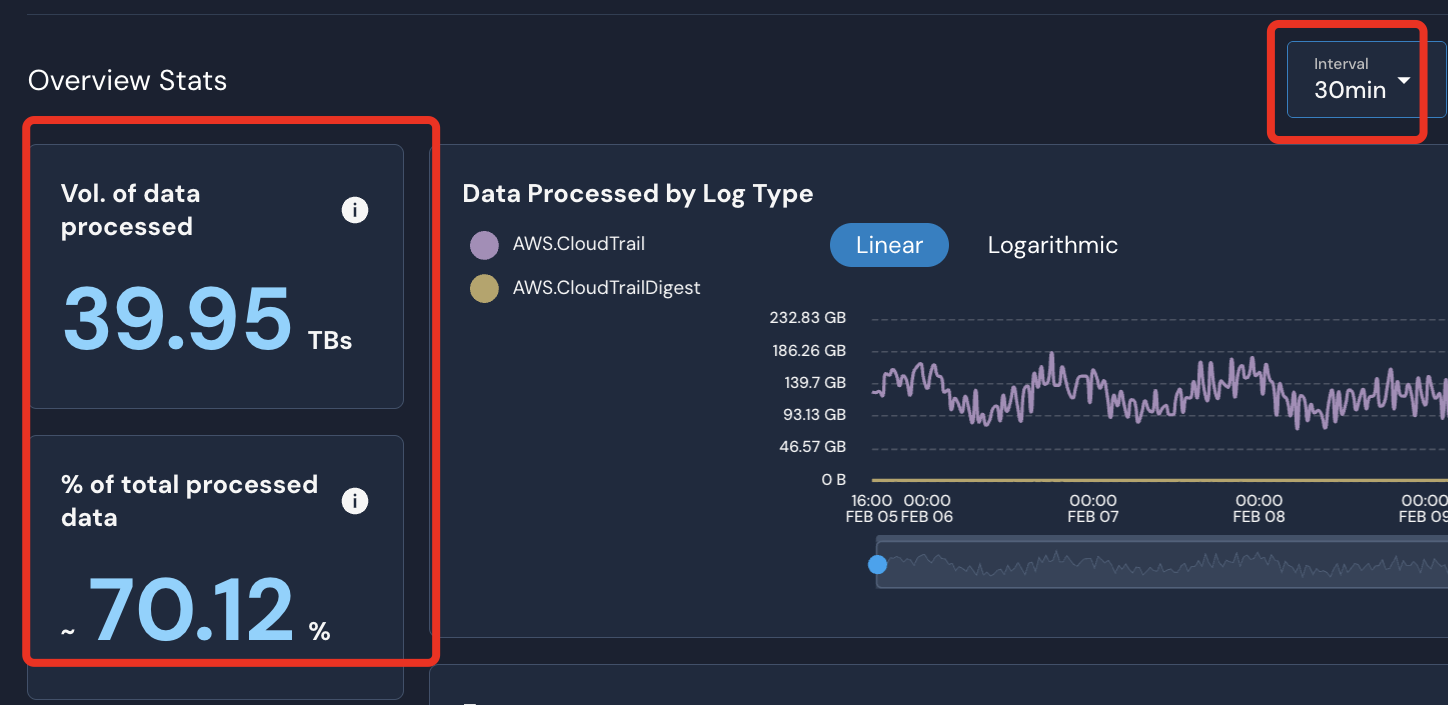Click the 30min interval value
Viewport: 1448px width, 705px height.
[1349, 90]
